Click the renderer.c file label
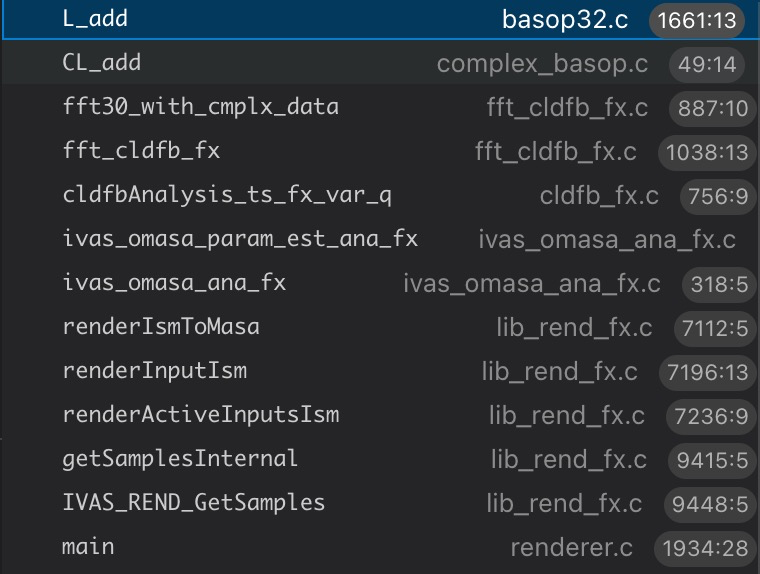 click(571, 548)
